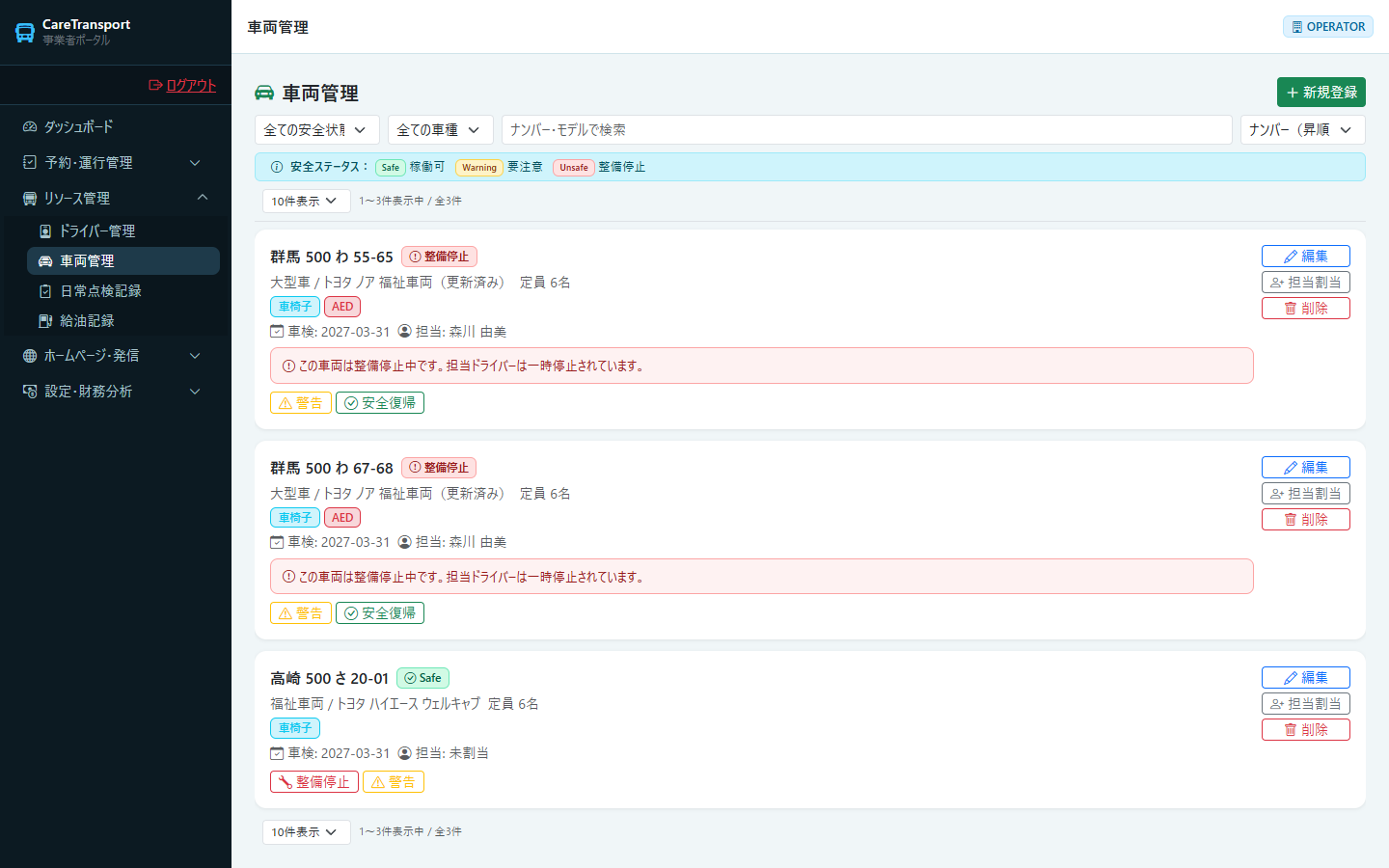Click 安全復帰 on vehicle 群馬 500 わ 55-65

380,403
